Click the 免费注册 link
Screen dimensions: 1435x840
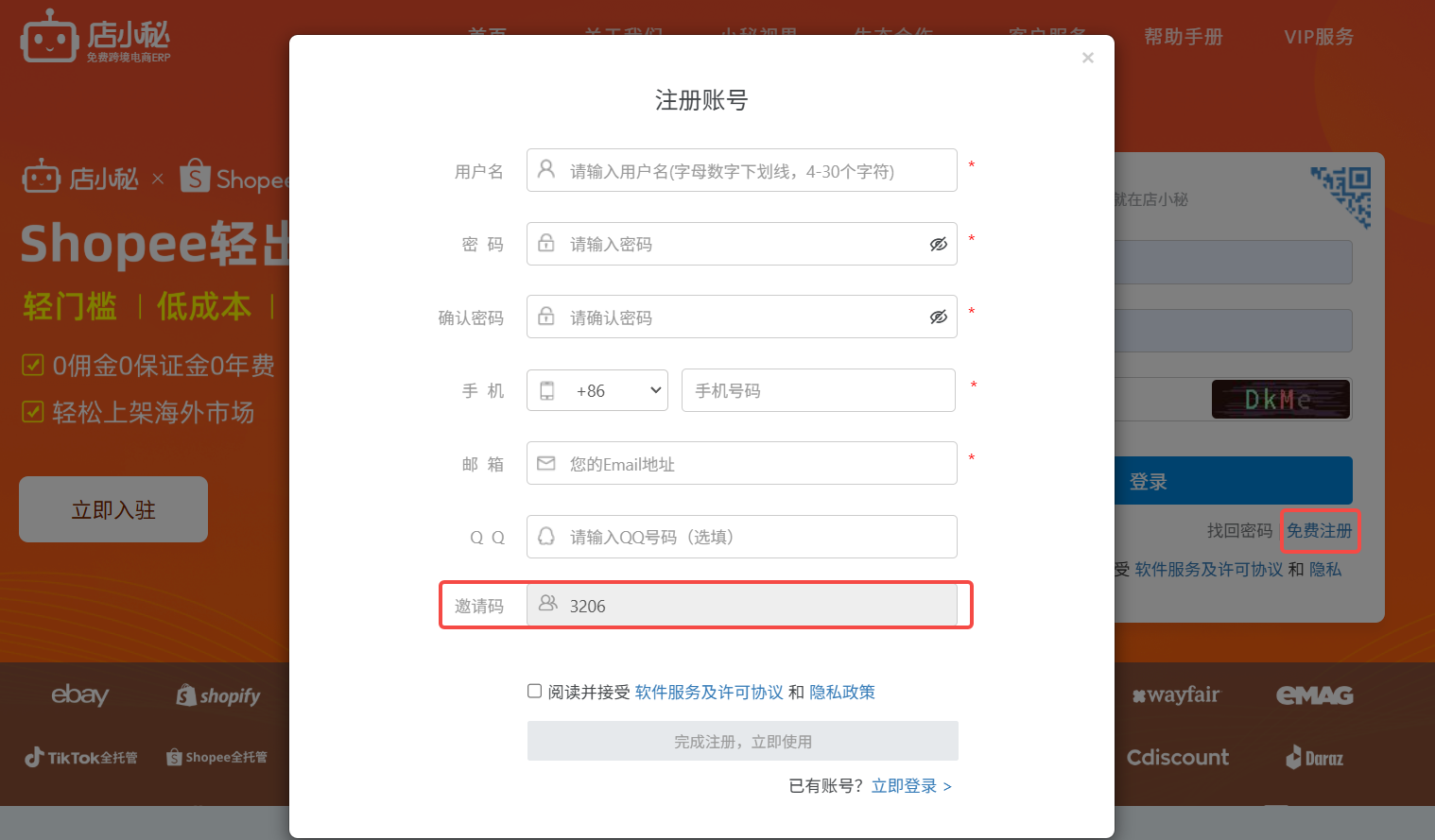pos(1320,530)
